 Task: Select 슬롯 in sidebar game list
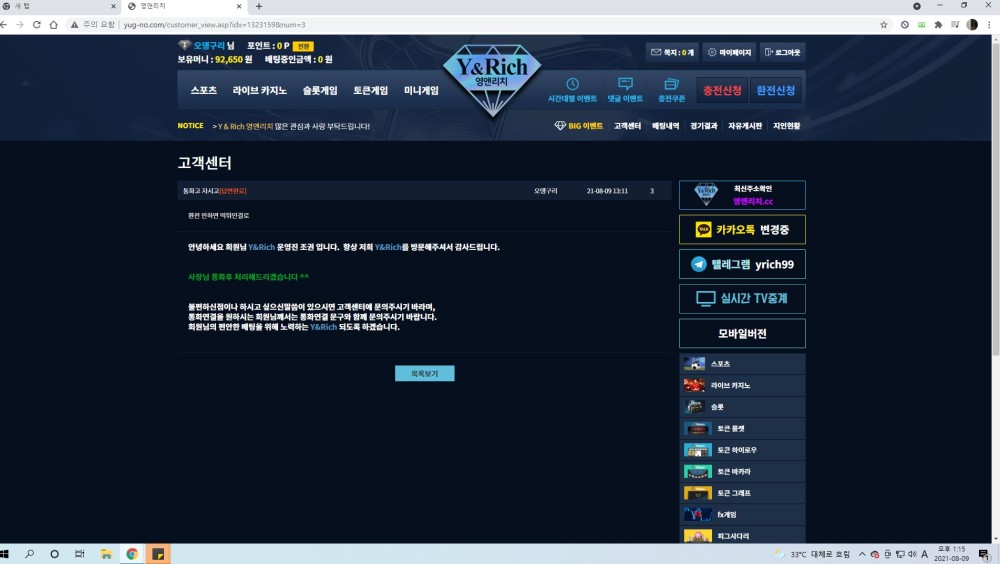point(742,407)
